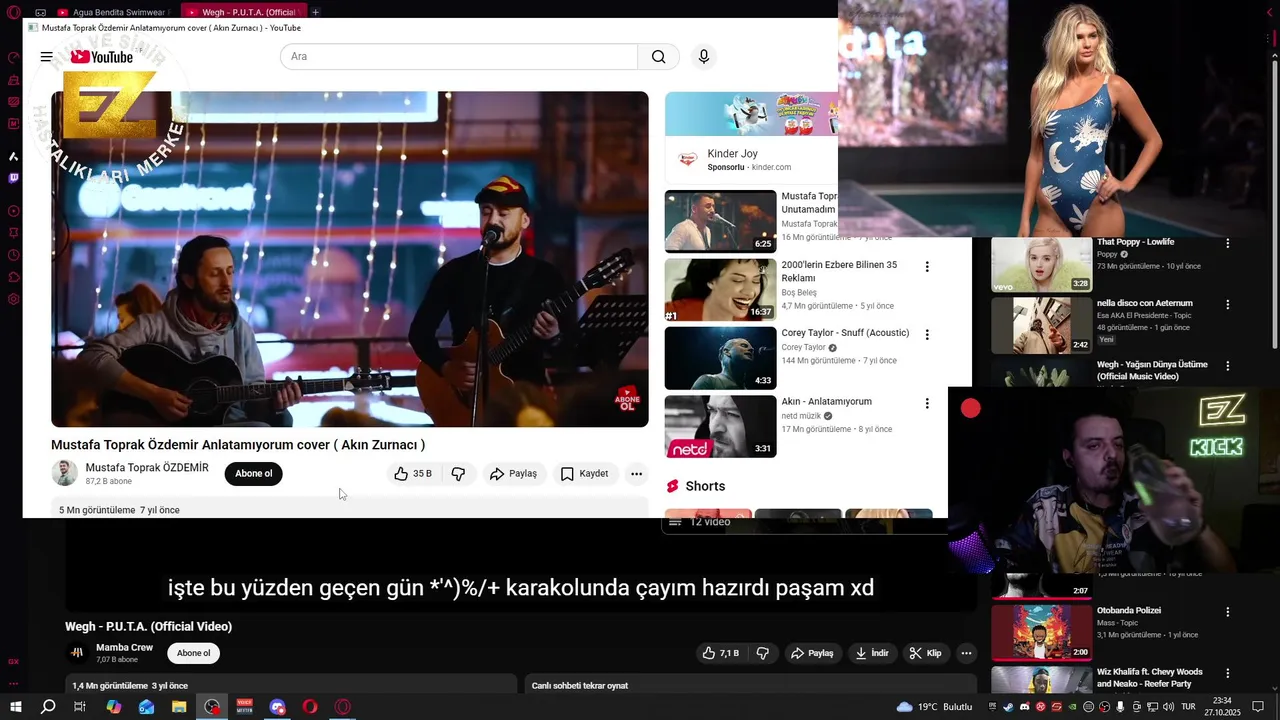Play the 2000'lerin Ezbere Bilinen 35 Reklamı thumbnail
Viewport: 1280px width, 720px height.
click(x=720, y=290)
